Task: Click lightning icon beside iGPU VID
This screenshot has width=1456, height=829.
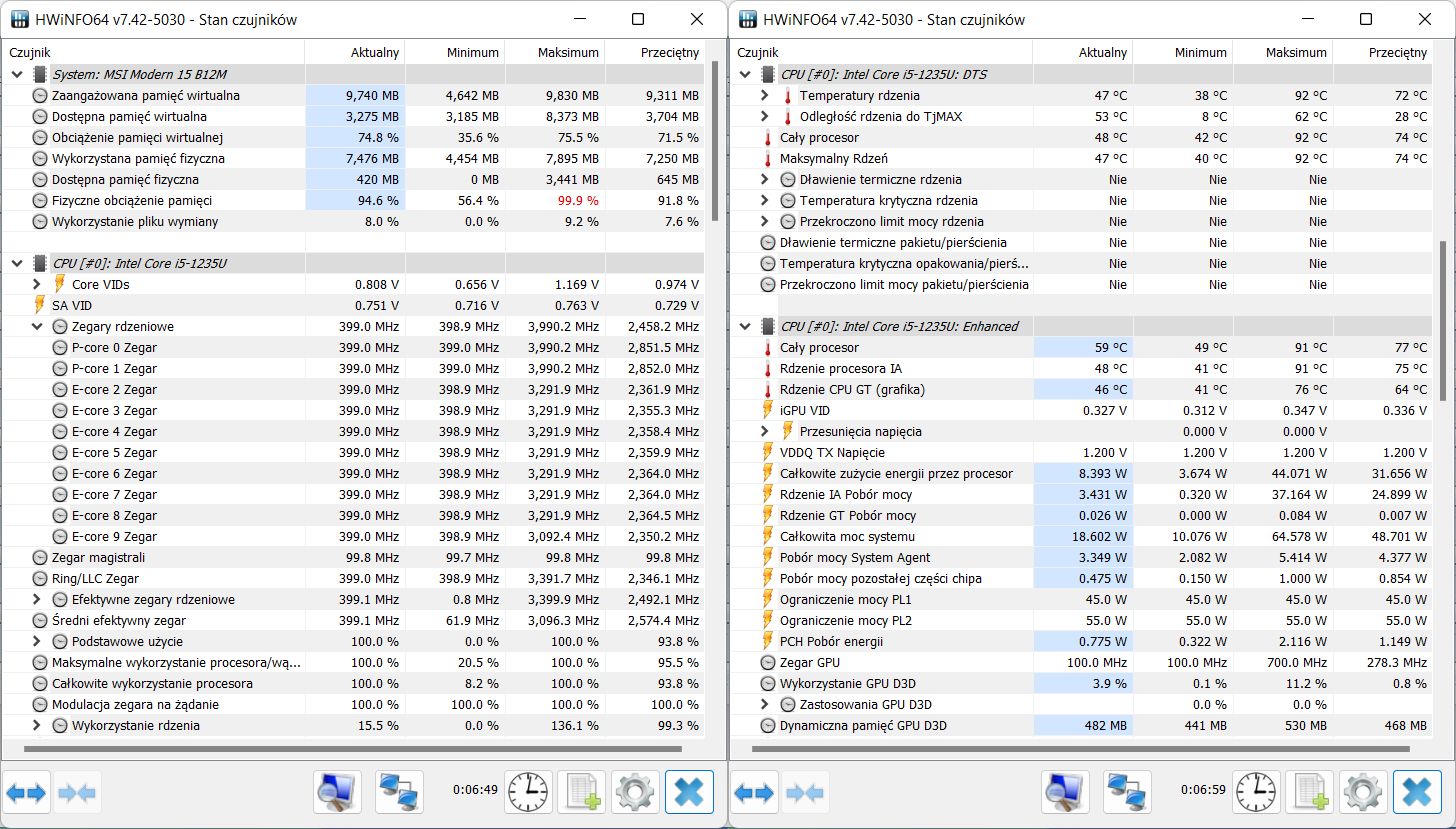Action: [768, 410]
